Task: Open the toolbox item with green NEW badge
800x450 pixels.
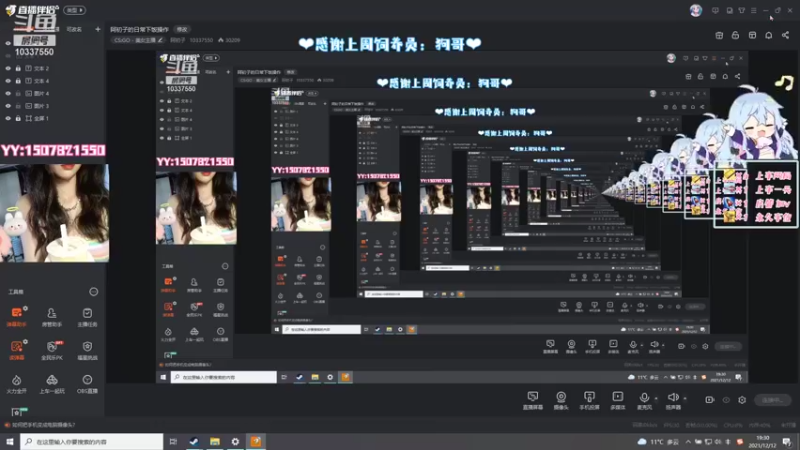Action: [x=18, y=411]
